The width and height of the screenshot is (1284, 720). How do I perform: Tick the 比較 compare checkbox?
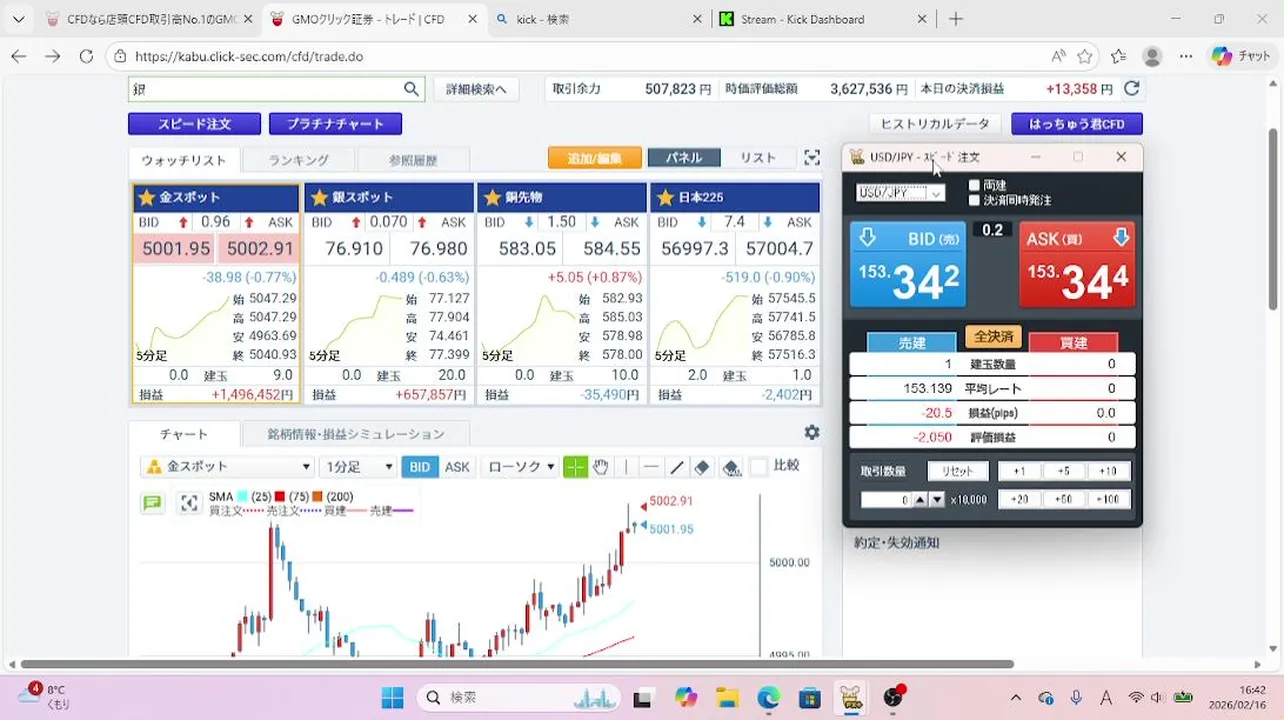pos(759,466)
